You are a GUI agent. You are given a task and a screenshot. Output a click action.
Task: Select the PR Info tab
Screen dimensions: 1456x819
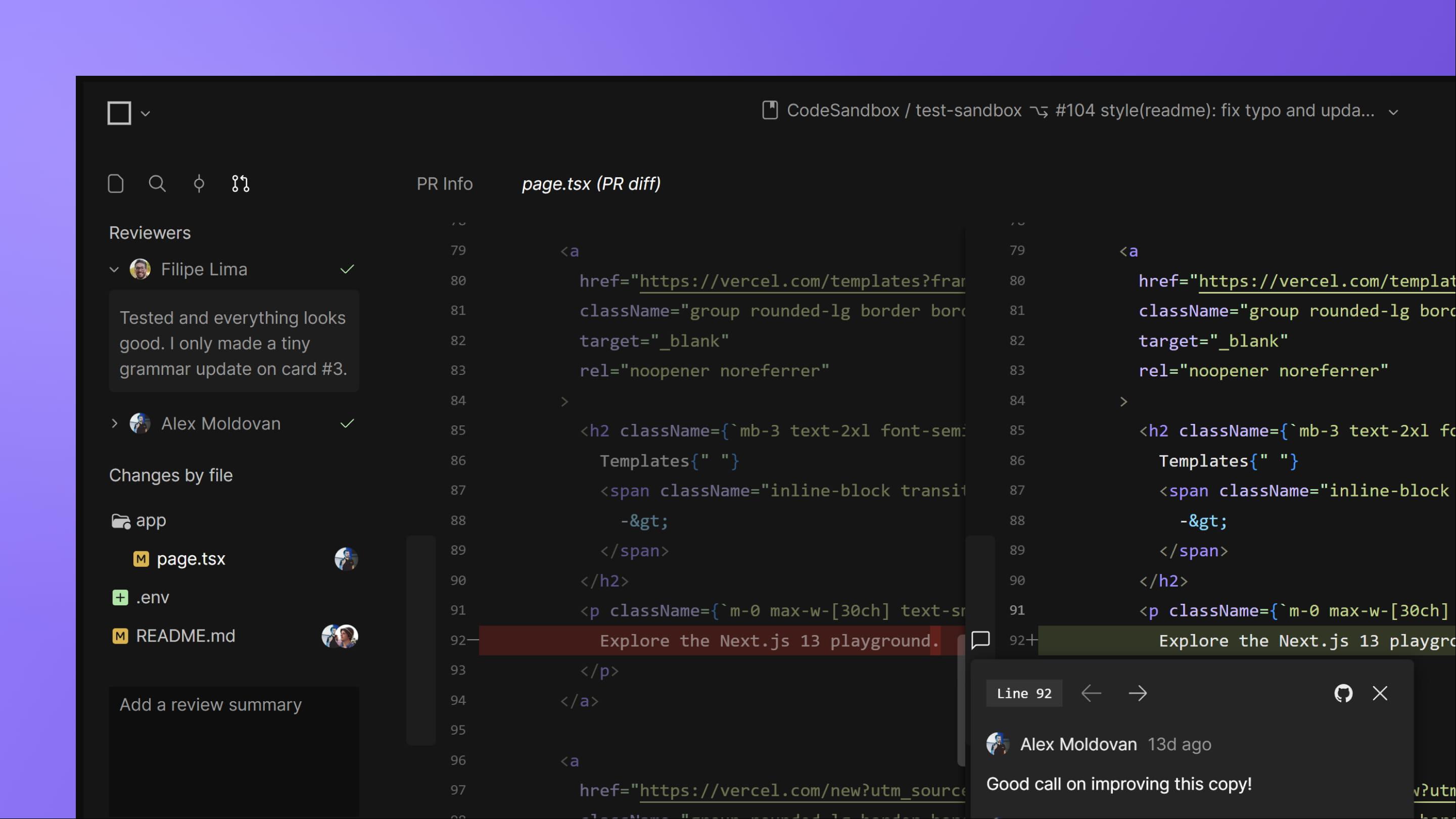pyautogui.click(x=445, y=184)
